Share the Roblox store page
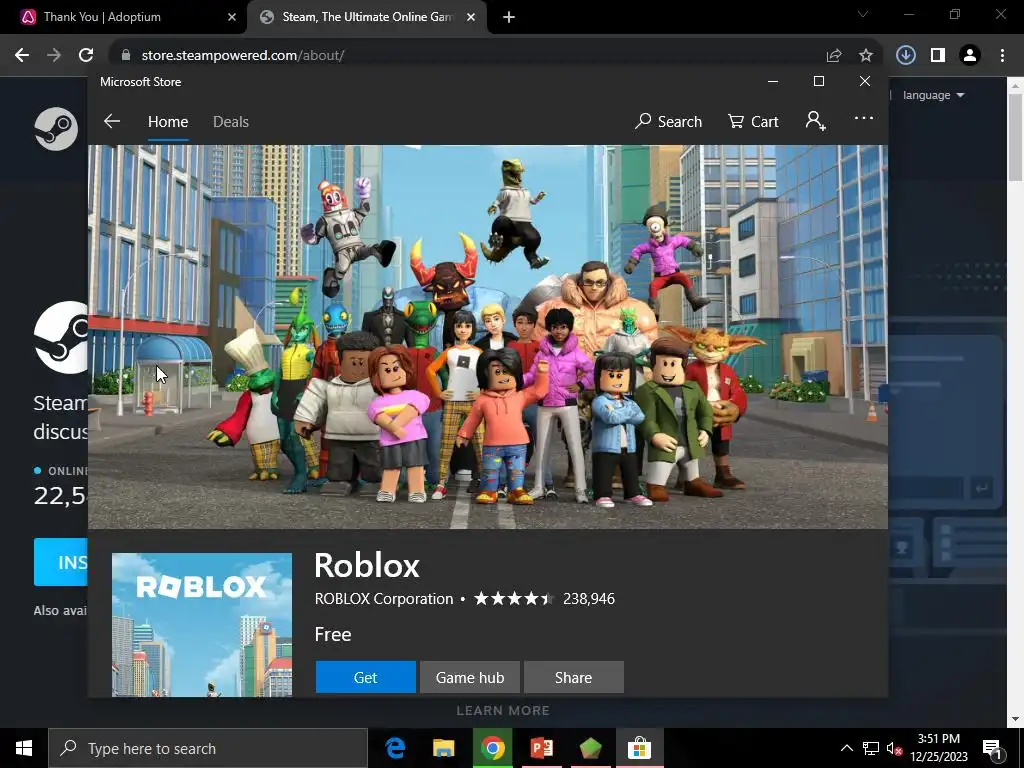1024x768 pixels. tap(573, 677)
